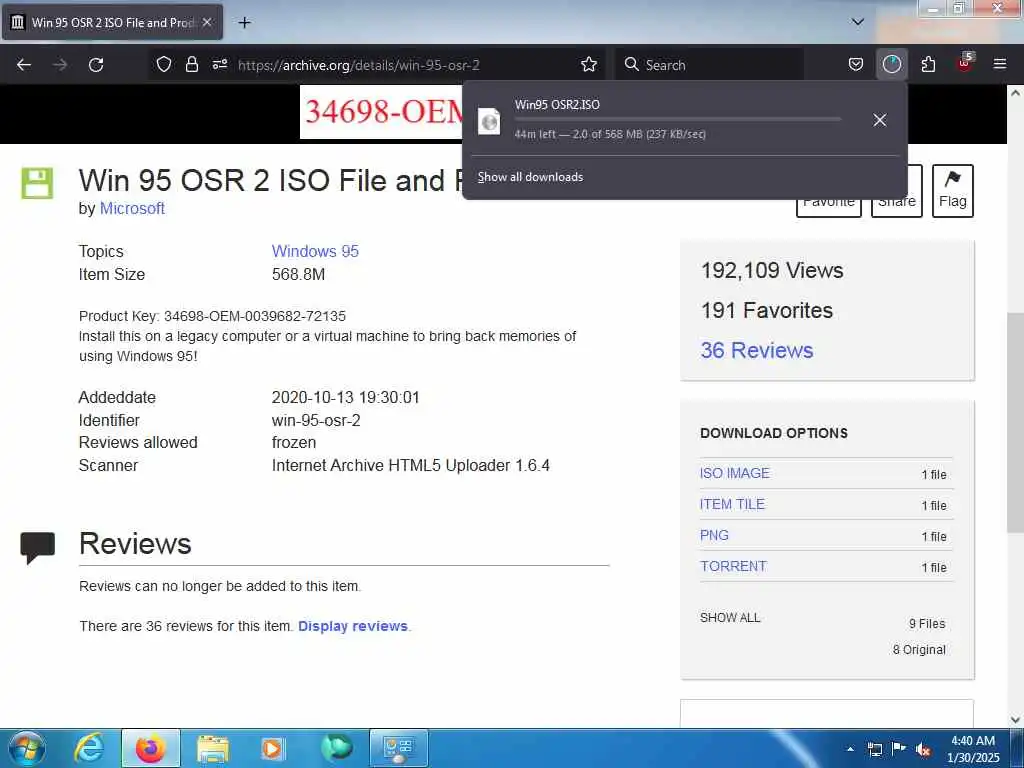
Task: Open a new tab with plus button
Action: (244, 23)
